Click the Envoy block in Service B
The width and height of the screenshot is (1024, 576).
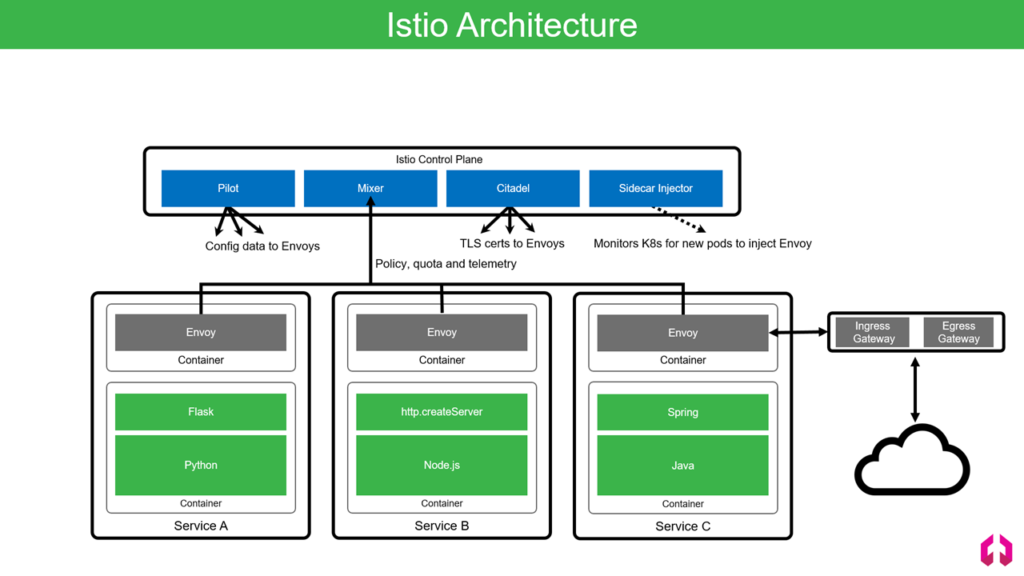441,332
